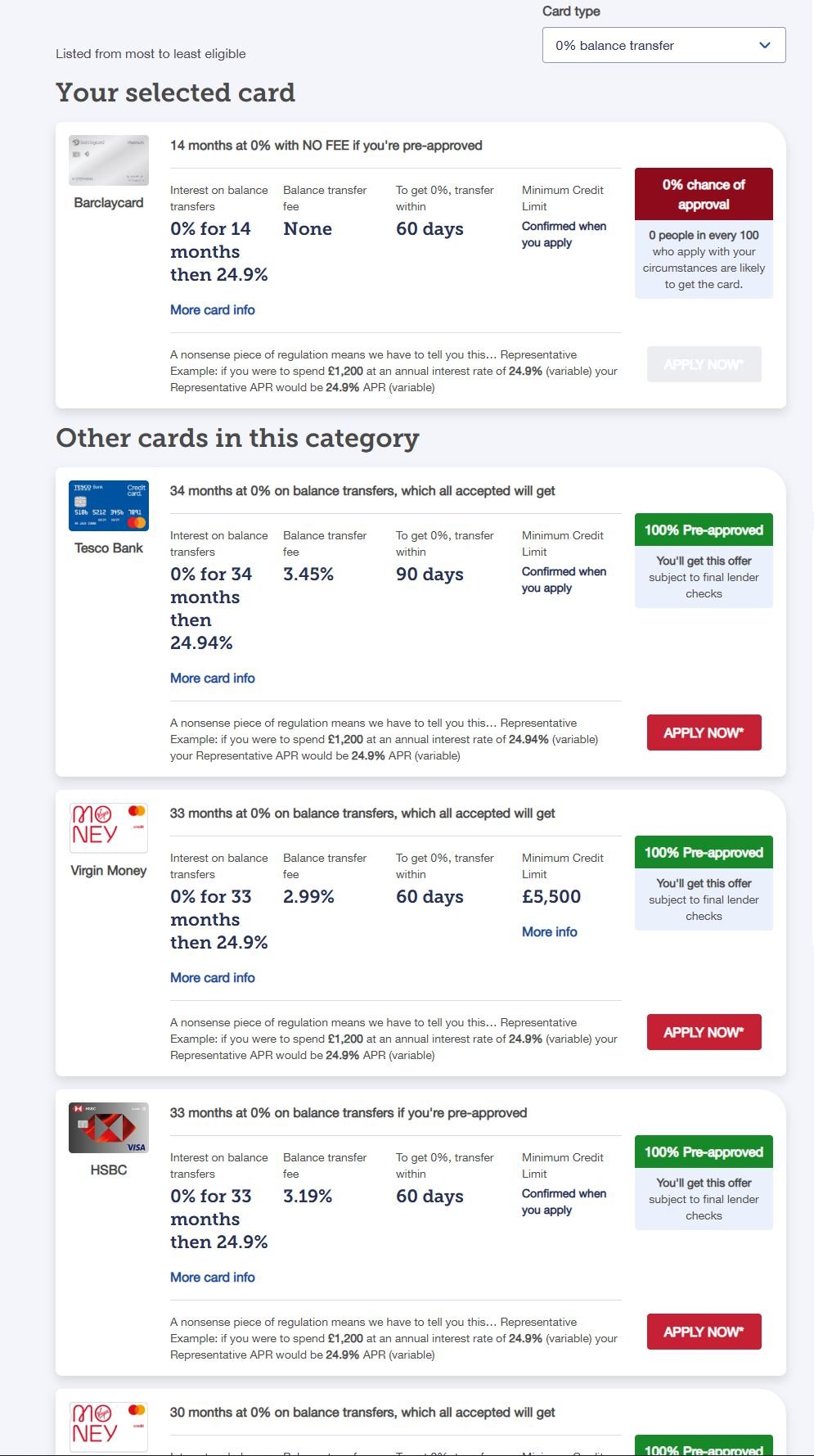The height and width of the screenshot is (1456, 814).
Task: Apply now for the Virgin Money card
Action: (704, 1032)
